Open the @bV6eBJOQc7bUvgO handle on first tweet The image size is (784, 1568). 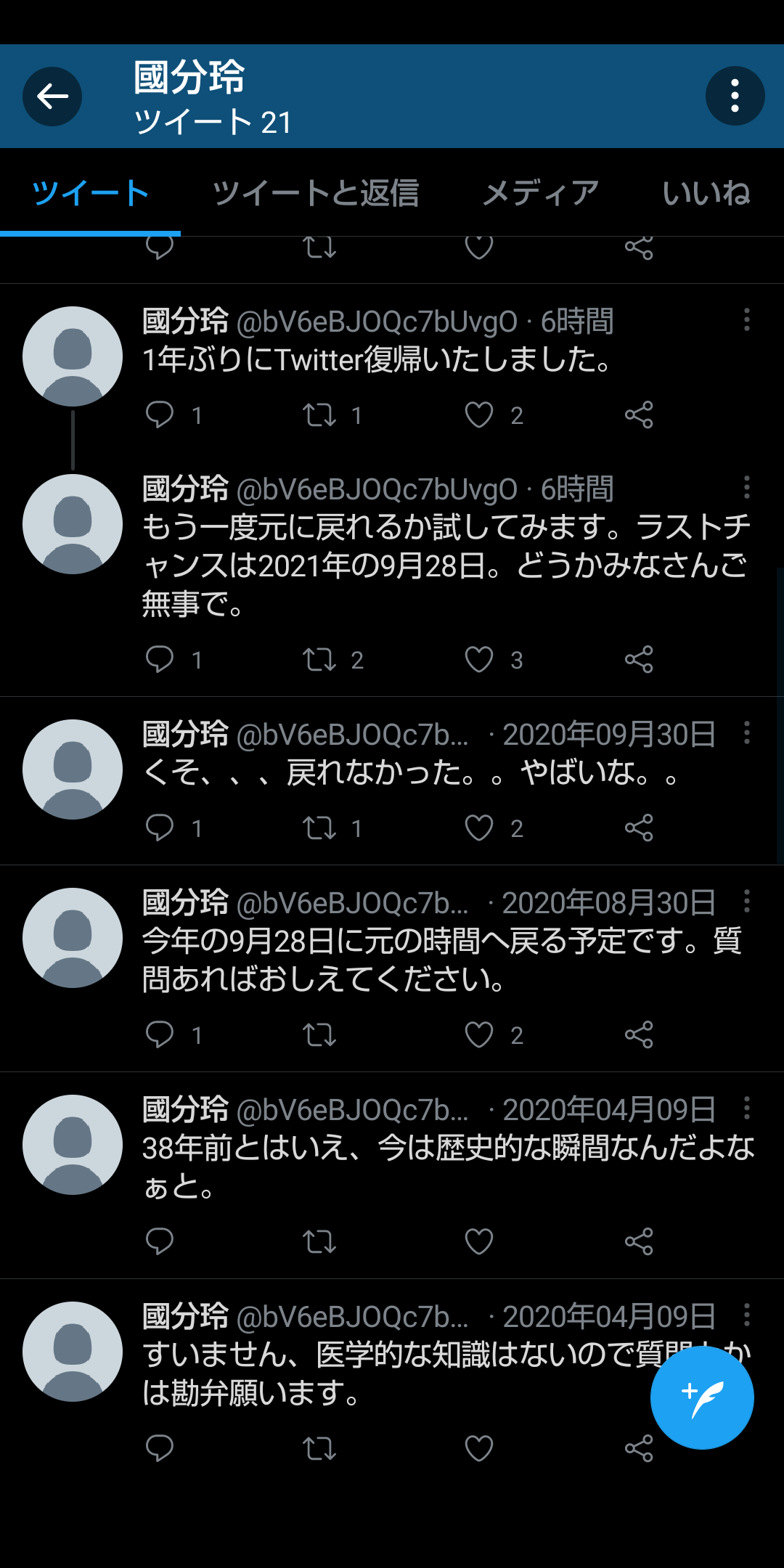click(x=377, y=322)
